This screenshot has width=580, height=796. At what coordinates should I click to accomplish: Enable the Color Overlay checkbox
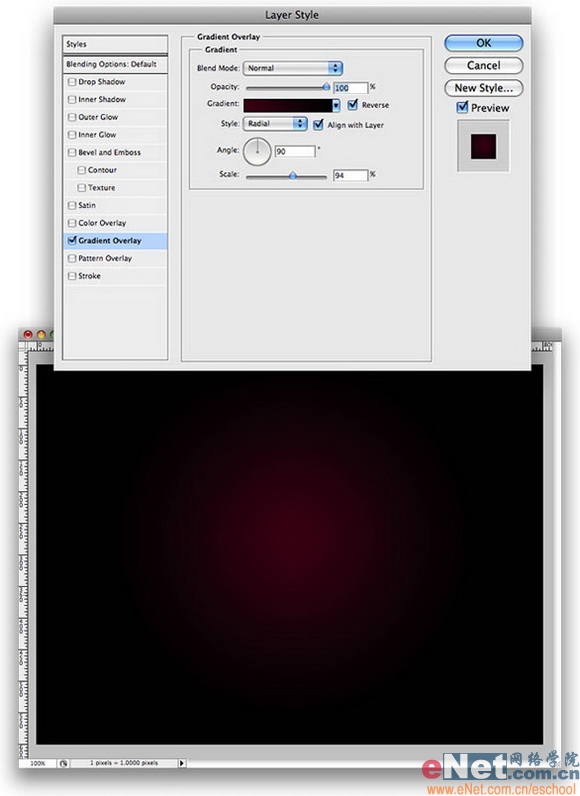click(72, 223)
